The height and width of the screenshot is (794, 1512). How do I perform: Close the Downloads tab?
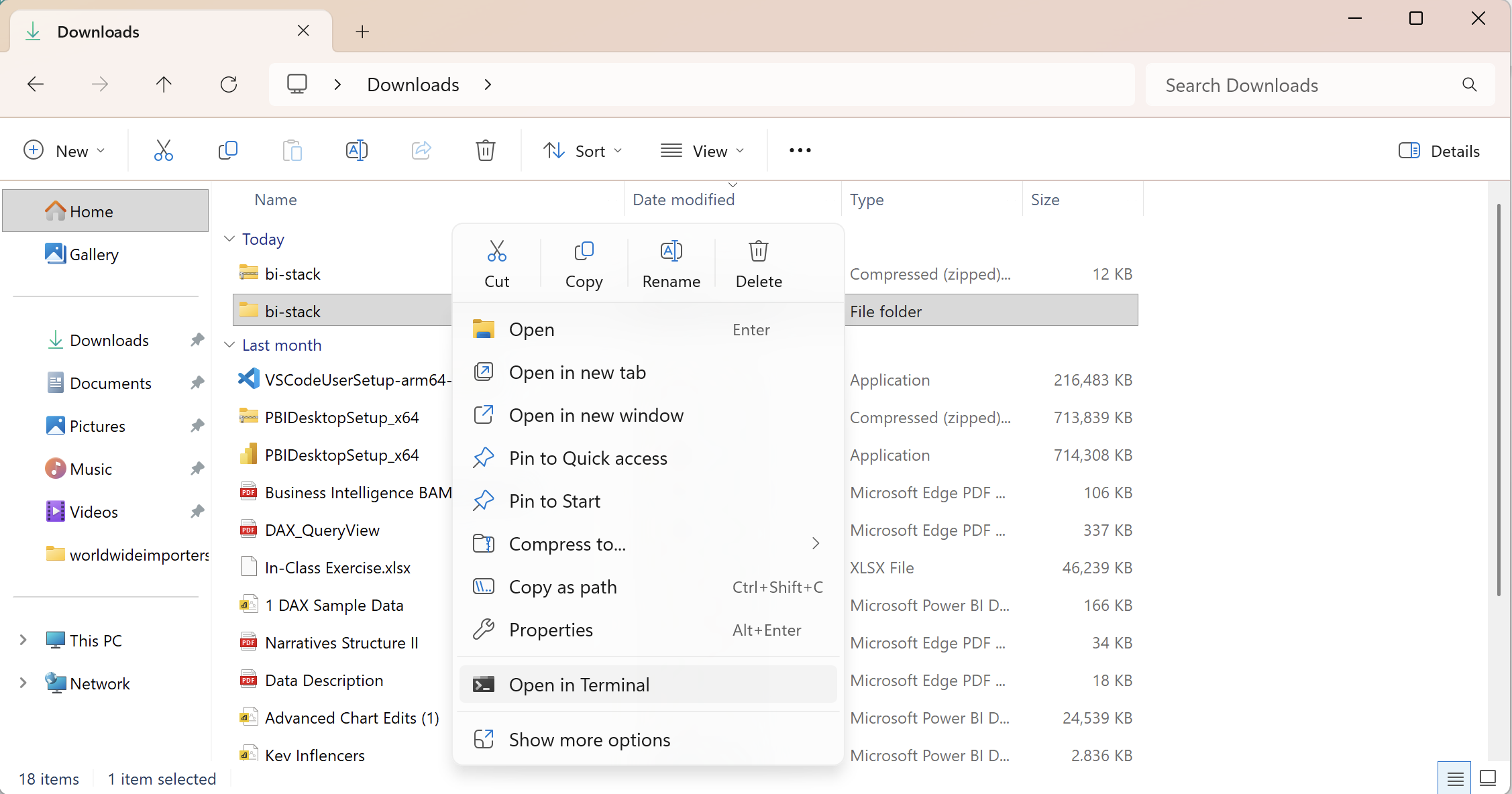coord(303,31)
